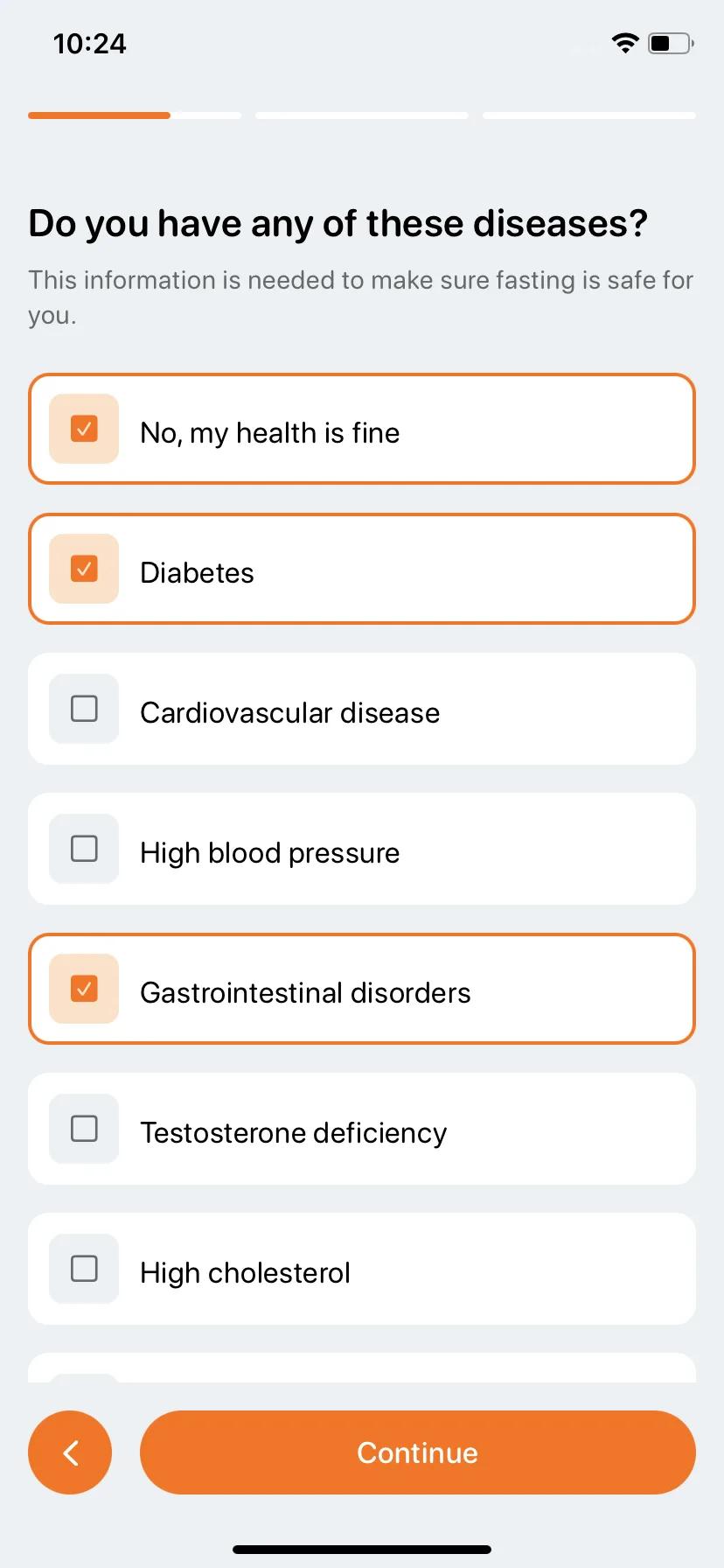Select the High cholesterol option label
The image size is (724, 1568).
coord(245,1272)
